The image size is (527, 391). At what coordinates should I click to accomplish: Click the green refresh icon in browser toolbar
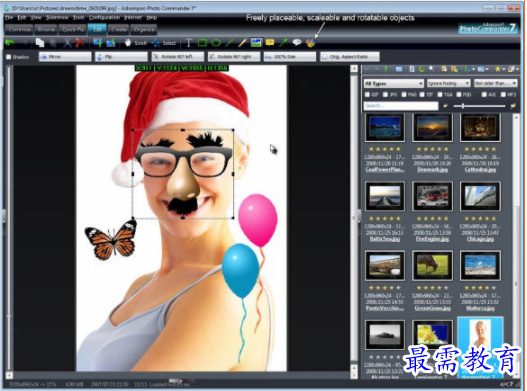pos(422,69)
